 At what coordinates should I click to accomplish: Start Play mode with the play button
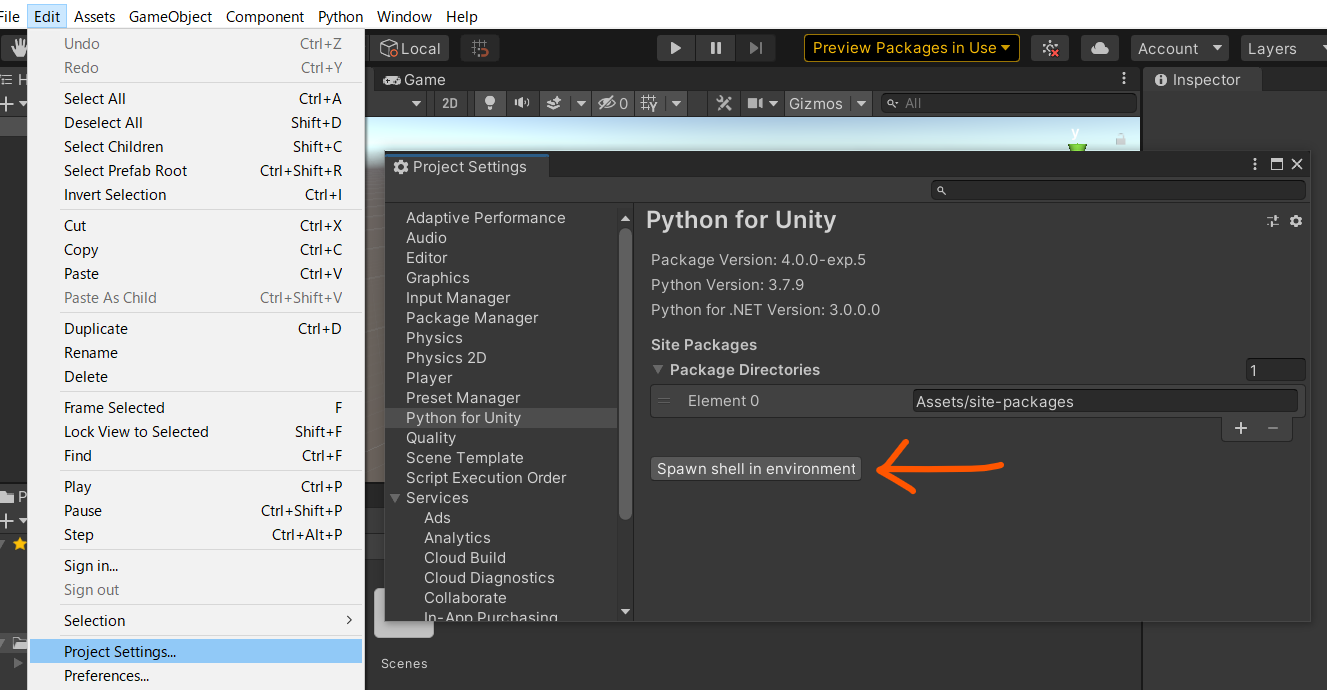(676, 48)
